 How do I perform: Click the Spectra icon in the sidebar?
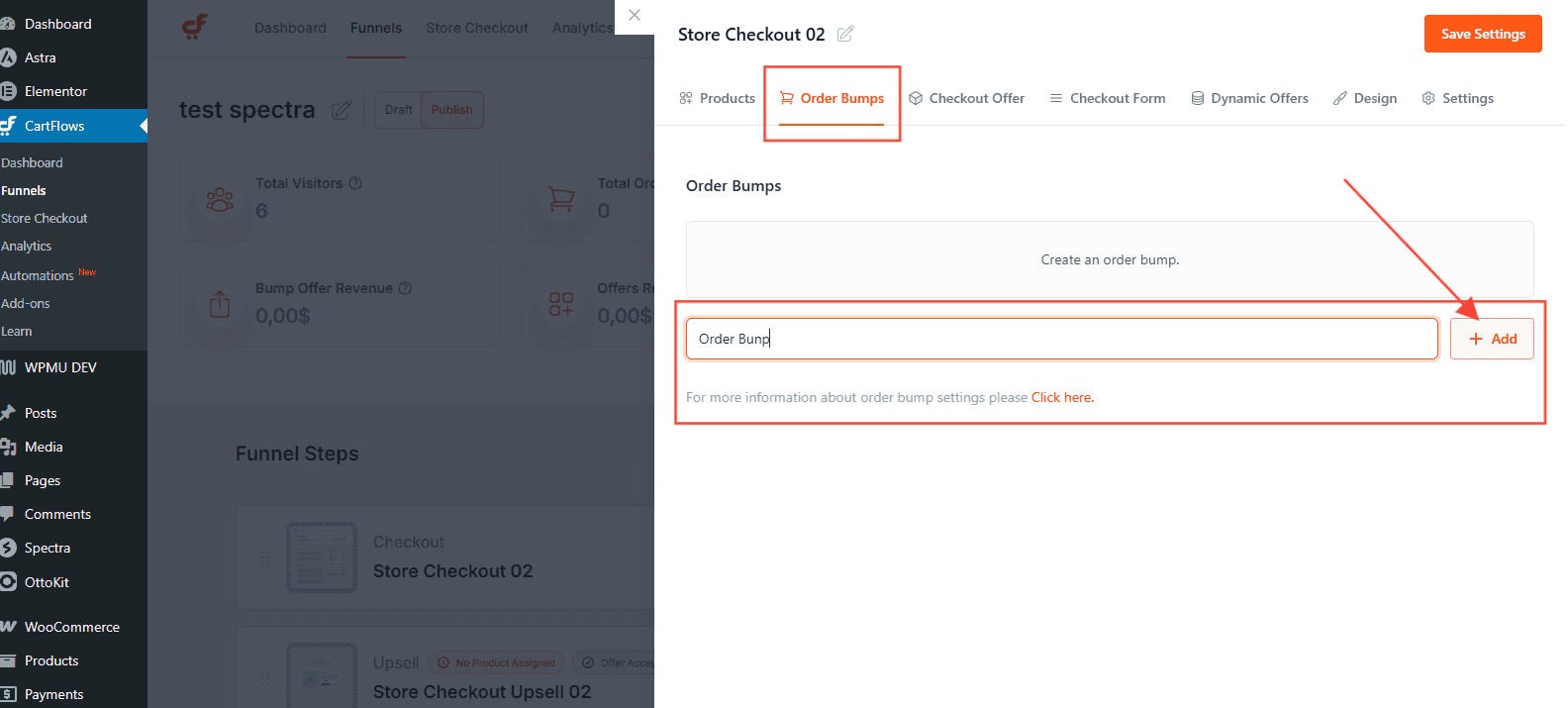8,548
